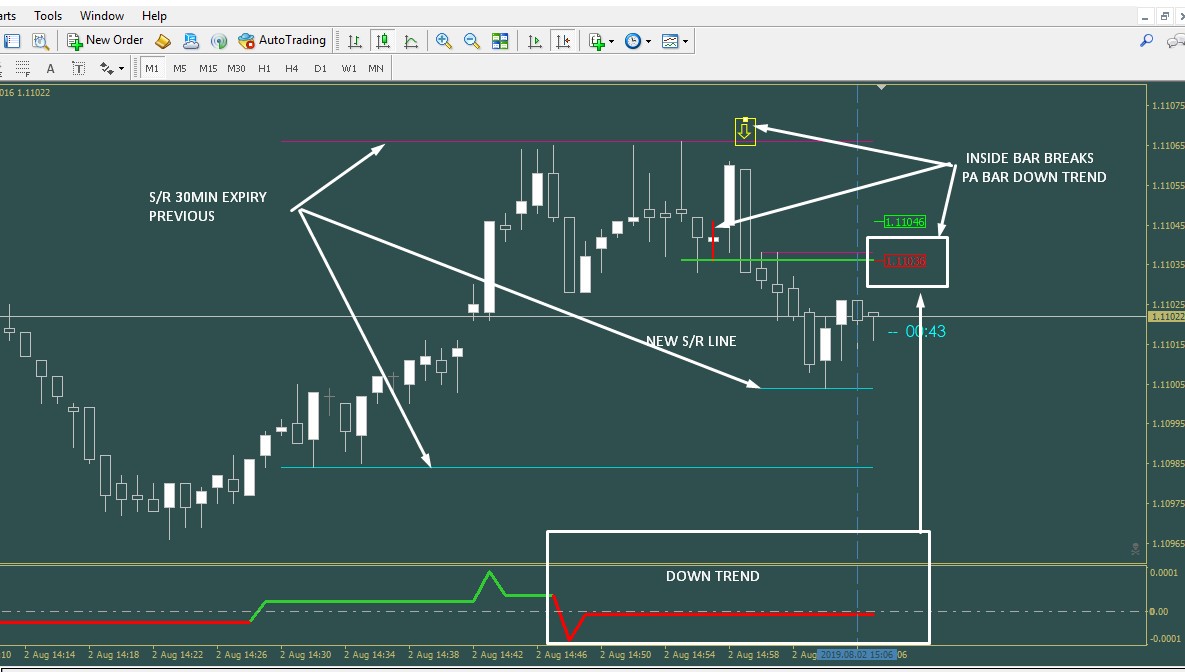Click the green 1.11046 price label
1185x672 pixels.
[x=905, y=221]
